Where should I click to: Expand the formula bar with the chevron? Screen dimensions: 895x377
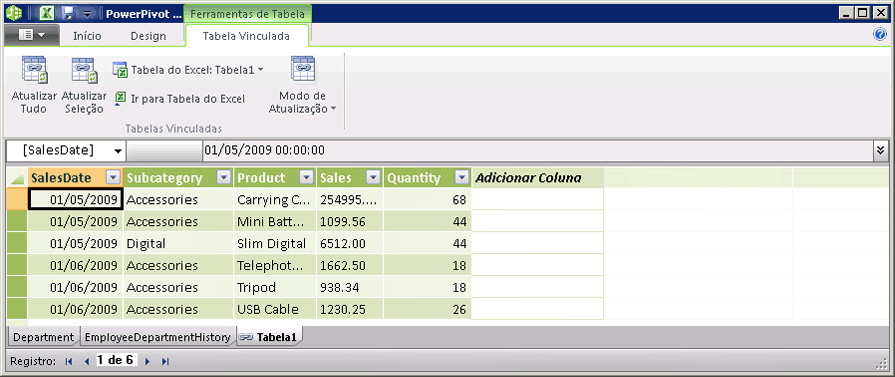point(880,151)
